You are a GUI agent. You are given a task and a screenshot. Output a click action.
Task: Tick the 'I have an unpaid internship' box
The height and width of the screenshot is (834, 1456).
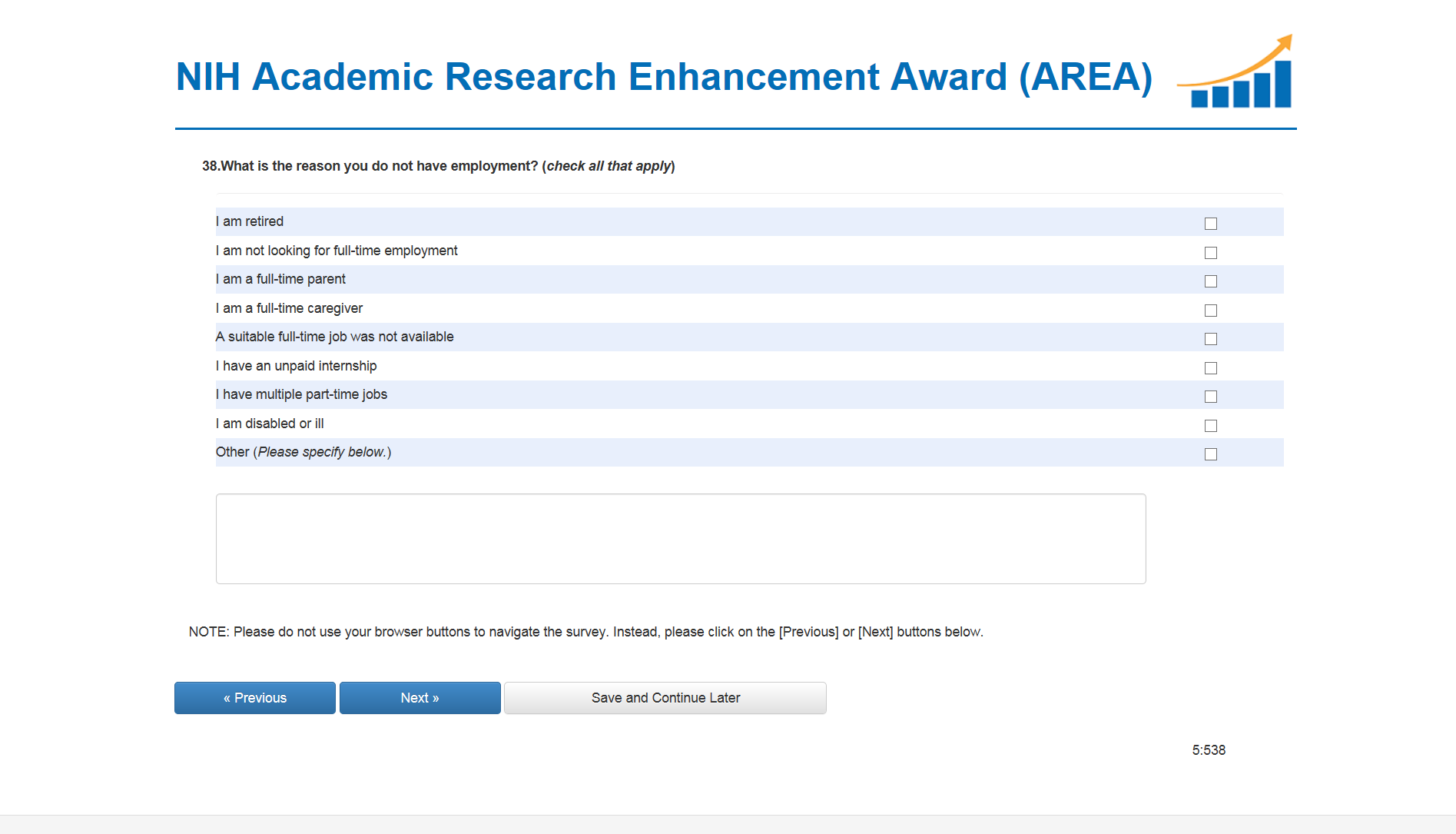coord(1211,368)
